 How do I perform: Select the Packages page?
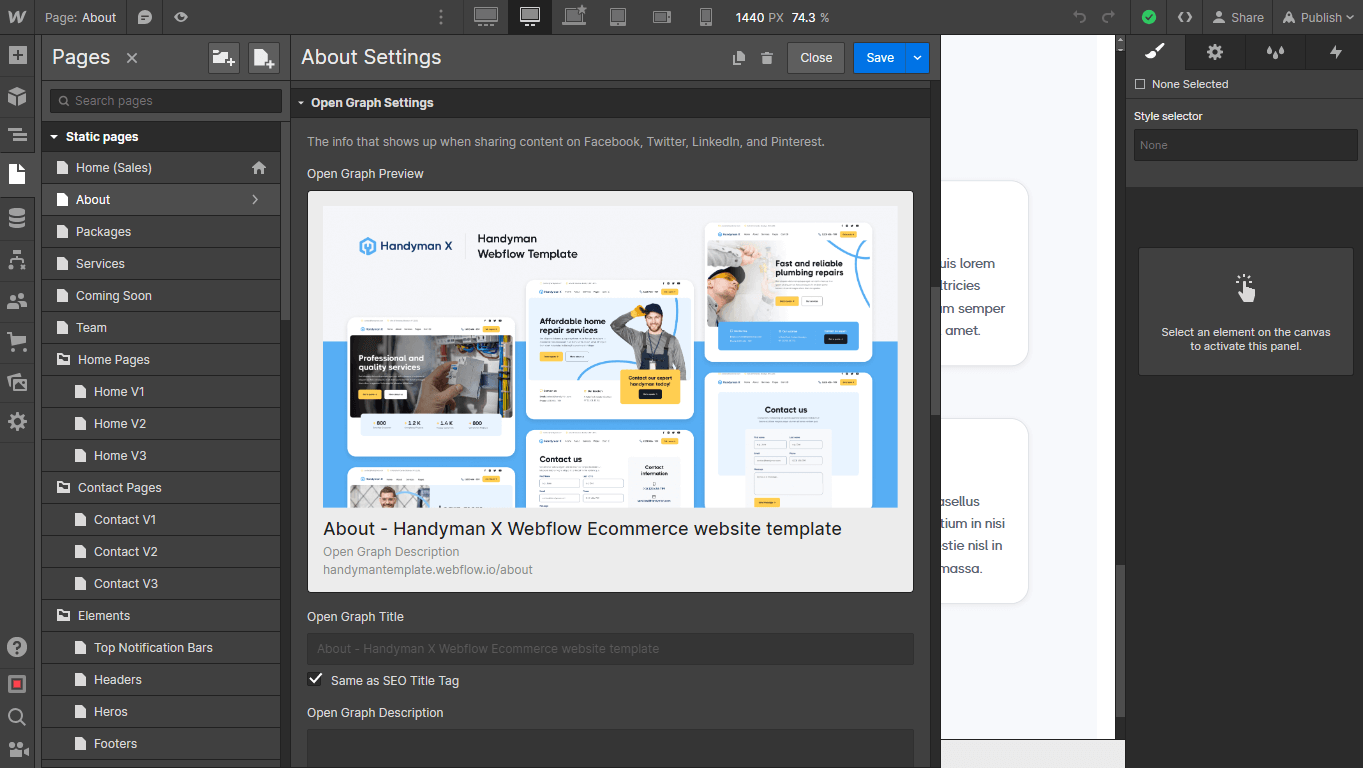[161, 232]
